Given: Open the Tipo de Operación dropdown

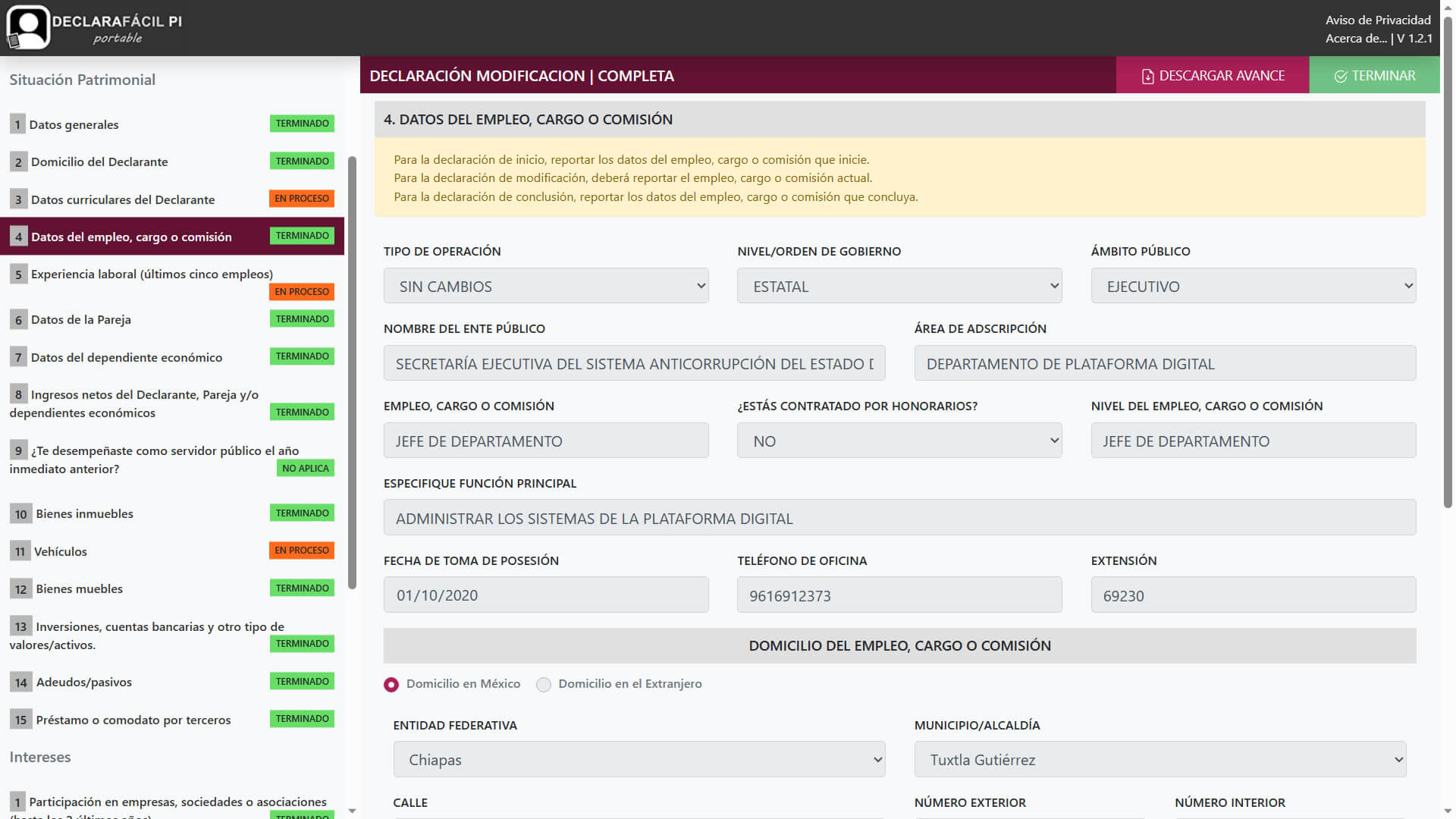Looking at the screenshot, I should point(546,286).
